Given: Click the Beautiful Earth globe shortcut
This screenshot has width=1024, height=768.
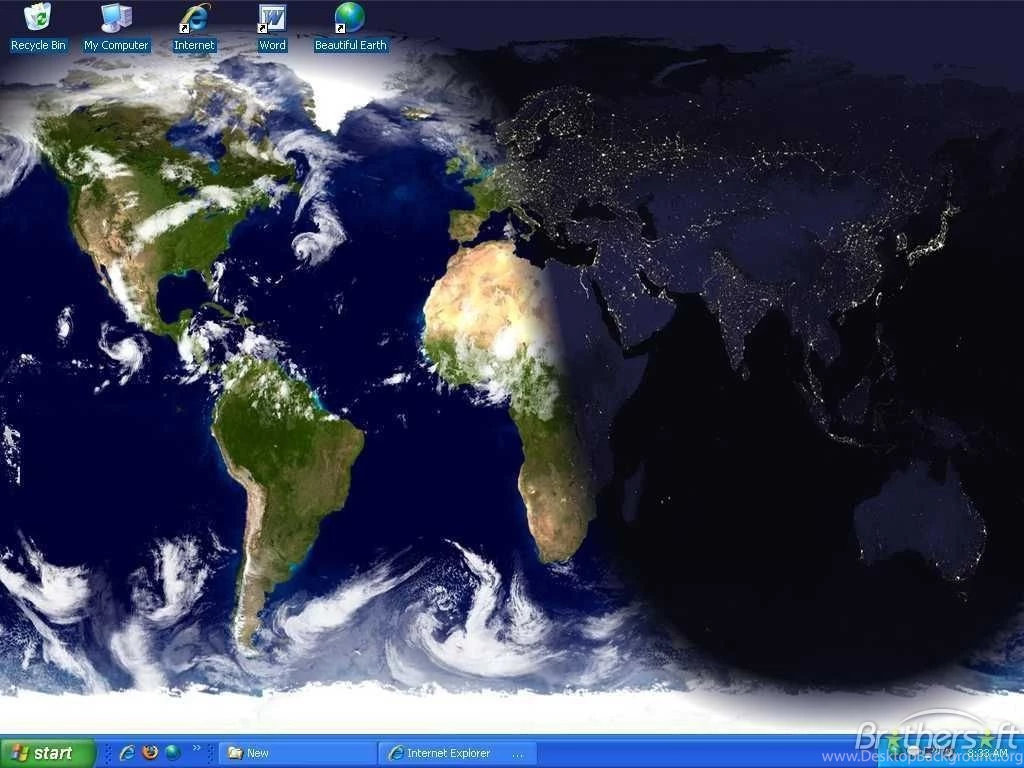Looking at the screenshot, I should 350,17.
